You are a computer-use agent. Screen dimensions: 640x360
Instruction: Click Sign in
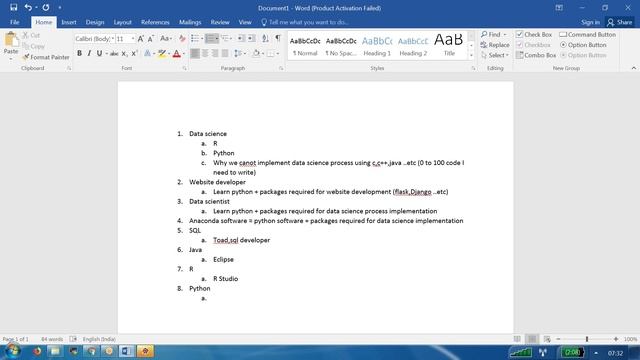pos(591,22)
